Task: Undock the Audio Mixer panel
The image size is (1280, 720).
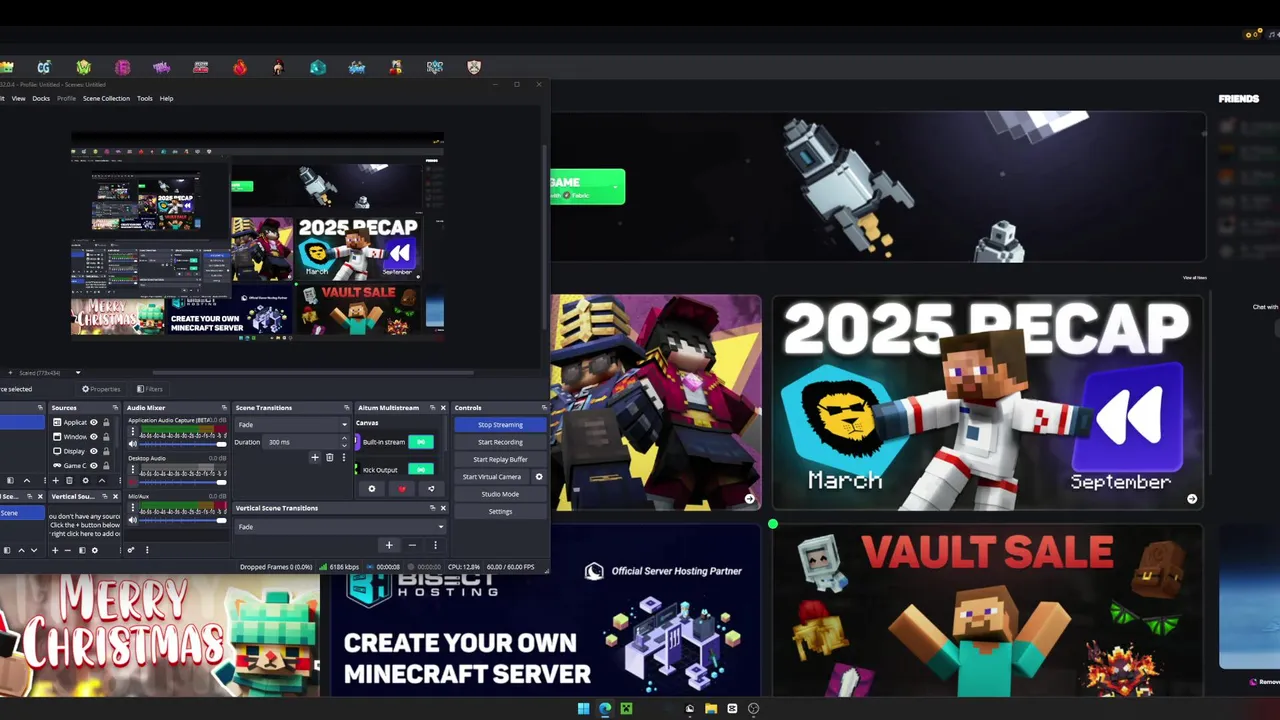Action: point(224,408)
